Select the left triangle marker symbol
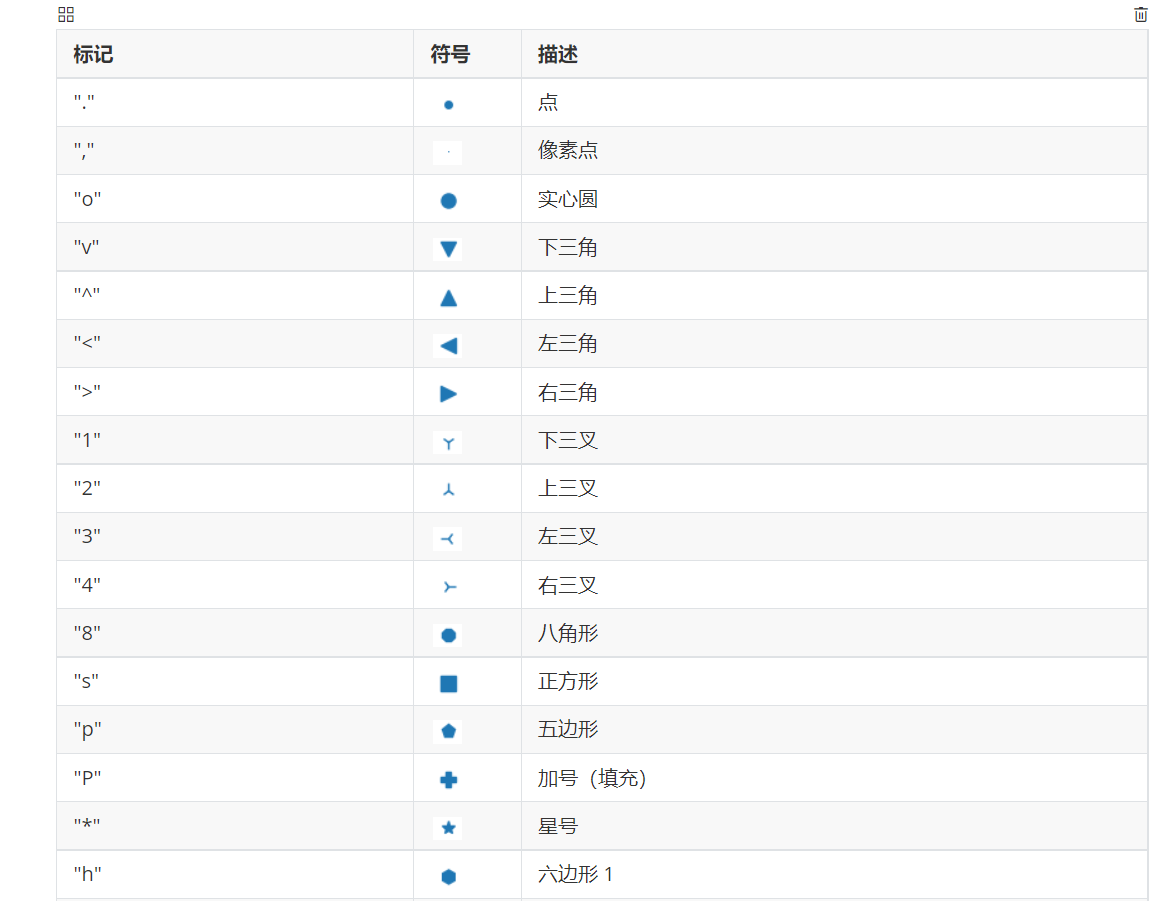 447,343
